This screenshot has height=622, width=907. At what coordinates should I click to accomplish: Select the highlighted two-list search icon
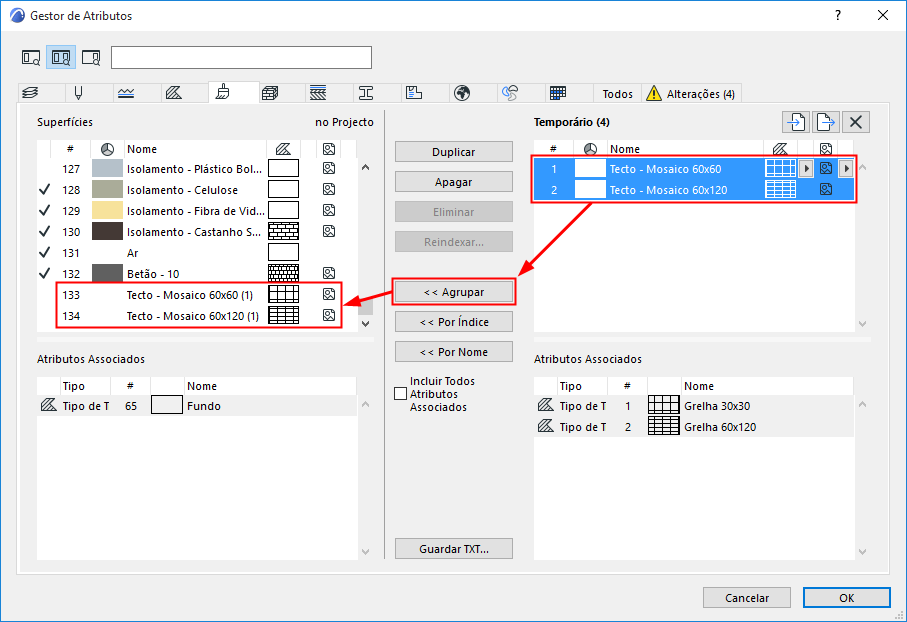[61, 58]
